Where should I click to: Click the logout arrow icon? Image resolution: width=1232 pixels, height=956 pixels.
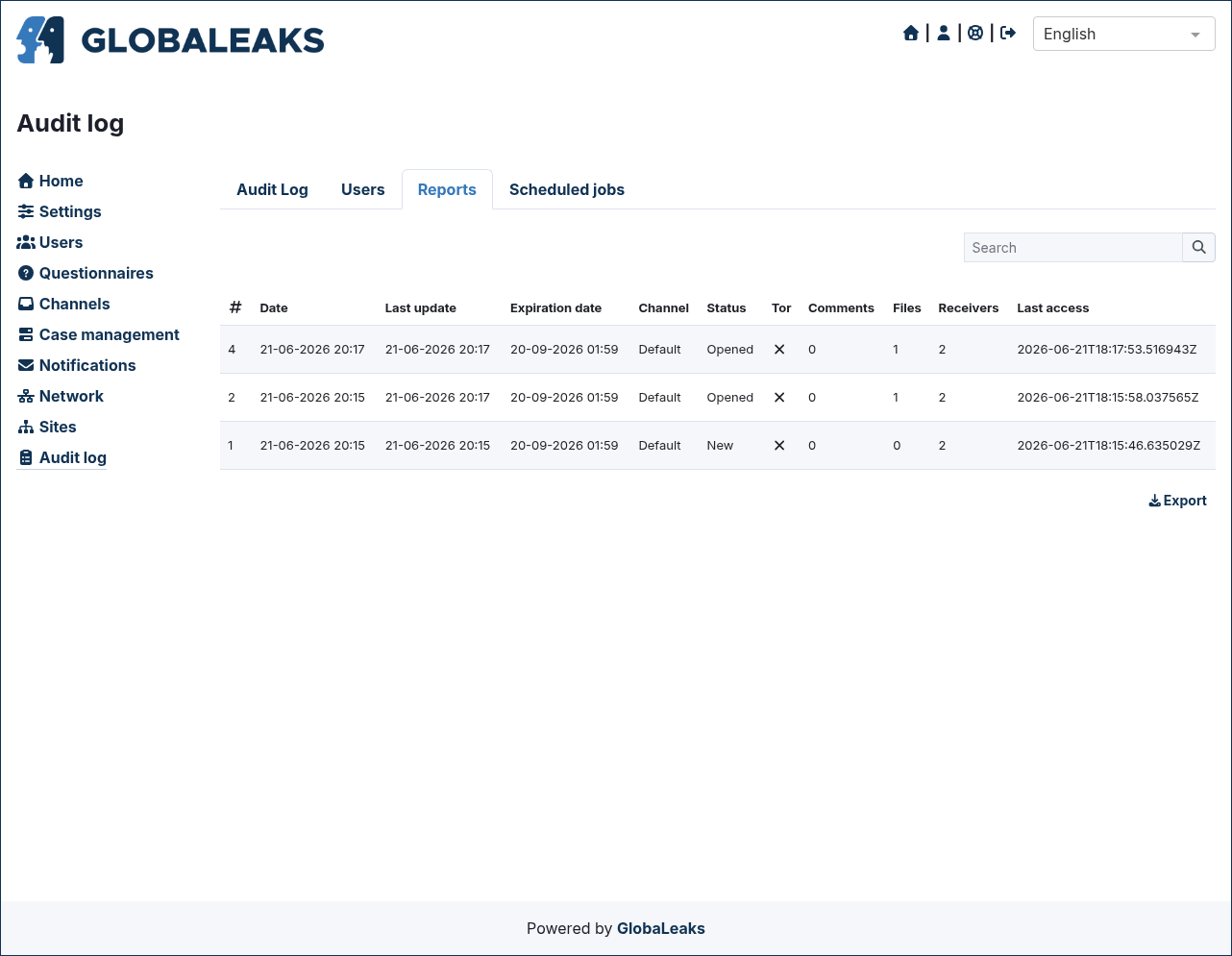click(x=1008, y=34)
